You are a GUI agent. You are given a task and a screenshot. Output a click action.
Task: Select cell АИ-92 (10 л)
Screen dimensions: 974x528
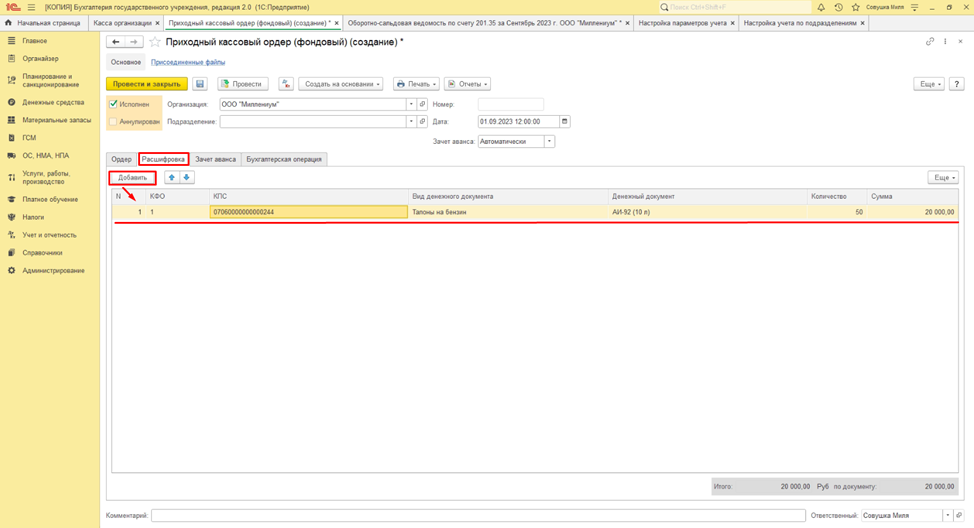click(708, 212)
